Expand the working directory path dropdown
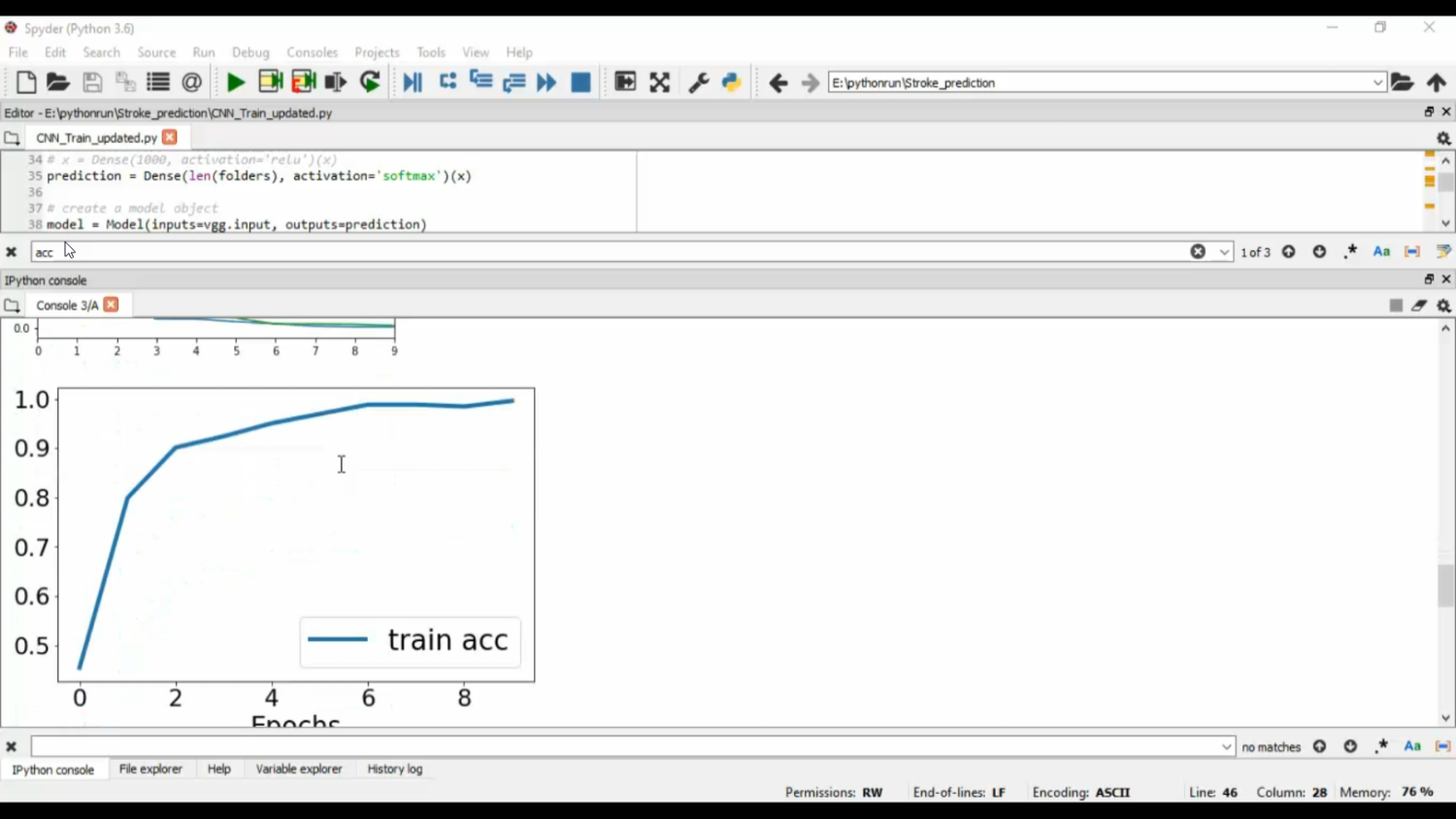This screenshot has height=819, width=1456. pyautogui.click(x=1377, y=82)
